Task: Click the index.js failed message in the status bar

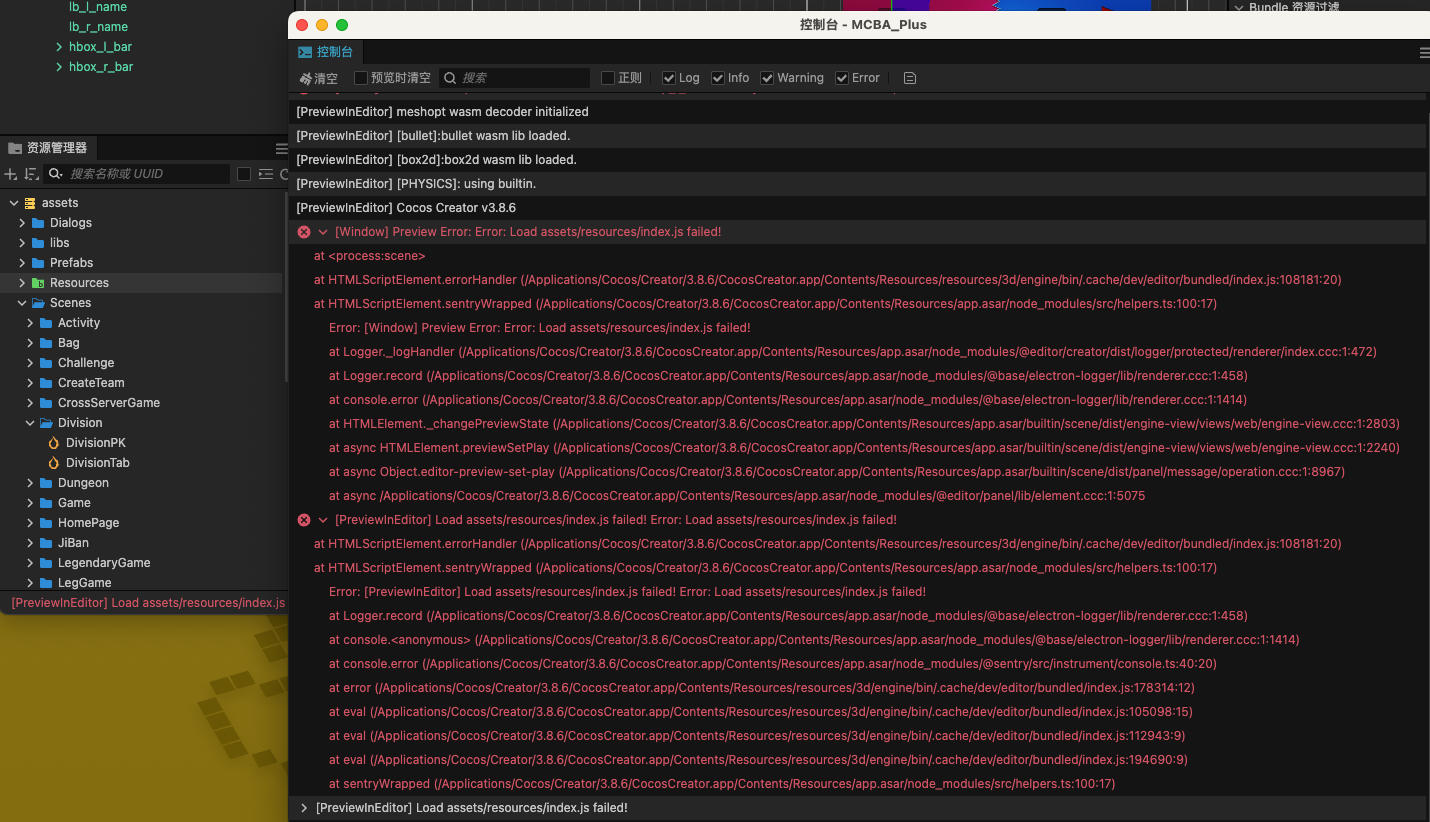Action: (x=148, y=603)
